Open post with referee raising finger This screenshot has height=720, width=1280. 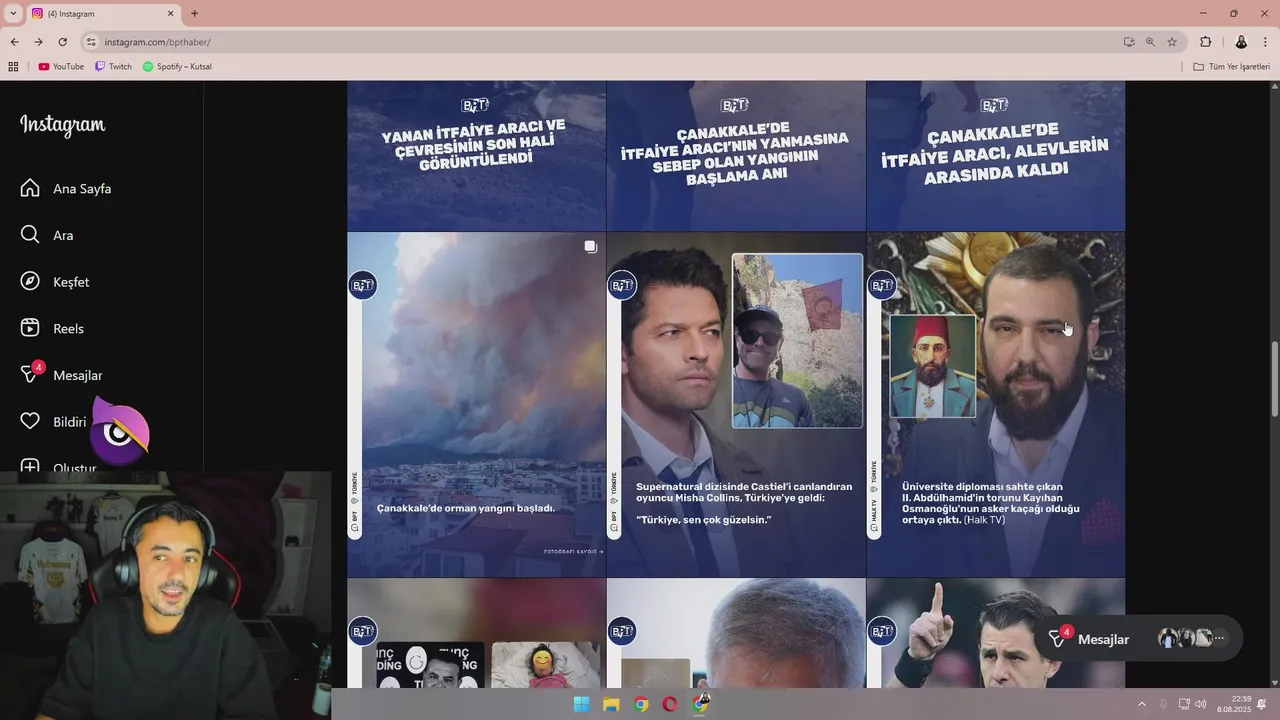point(996,633)
